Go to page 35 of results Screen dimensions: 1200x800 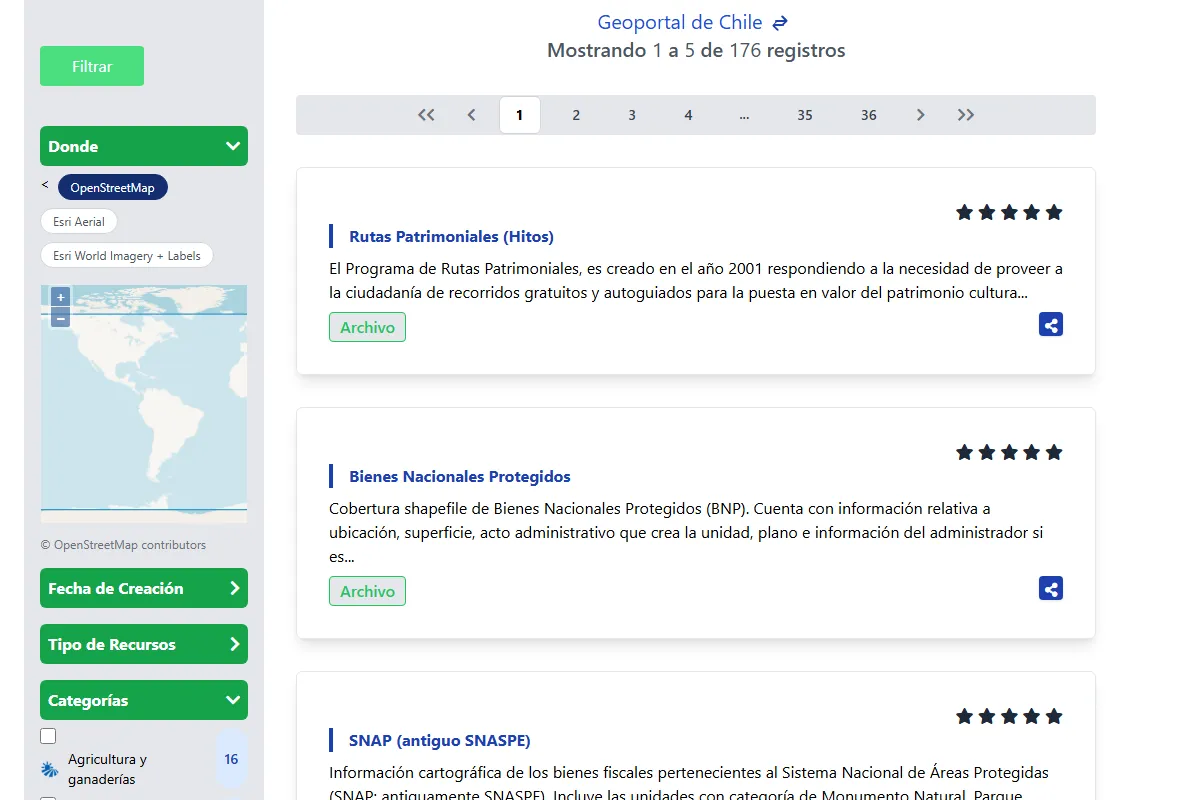tap(805, 115)
